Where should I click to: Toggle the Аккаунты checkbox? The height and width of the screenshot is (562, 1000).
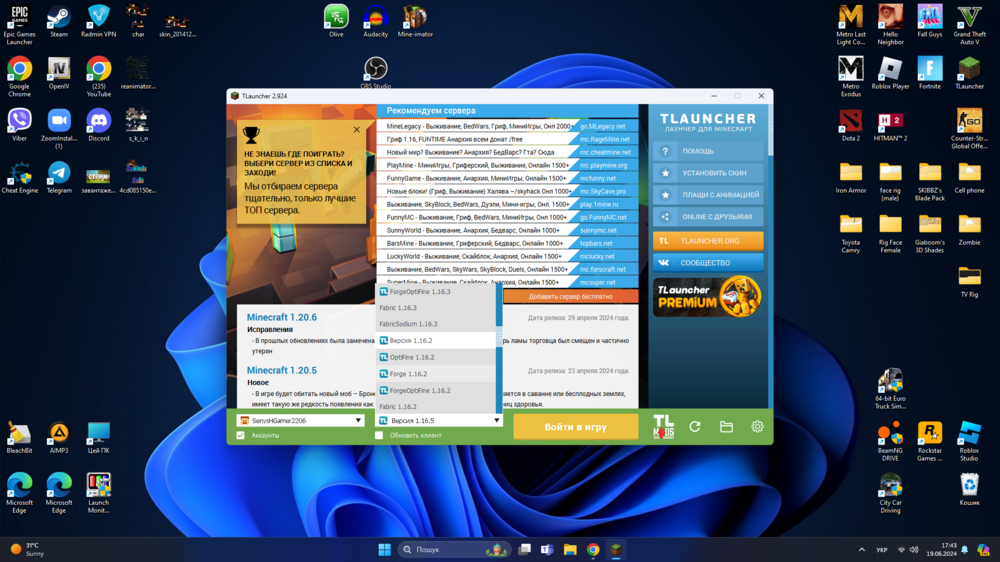click(240, 436)
